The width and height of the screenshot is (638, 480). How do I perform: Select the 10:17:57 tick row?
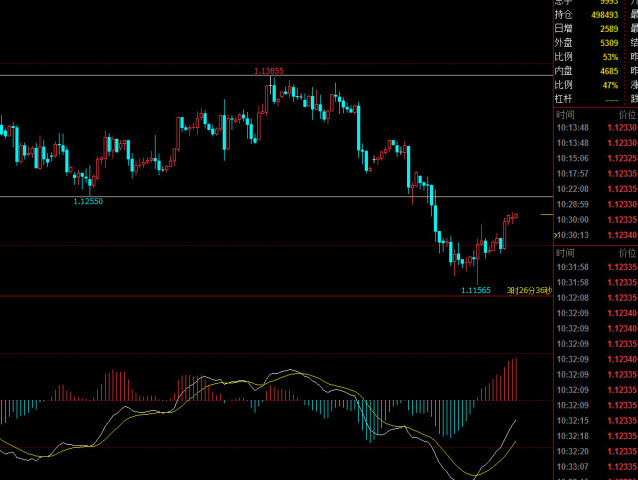[595, 173]
